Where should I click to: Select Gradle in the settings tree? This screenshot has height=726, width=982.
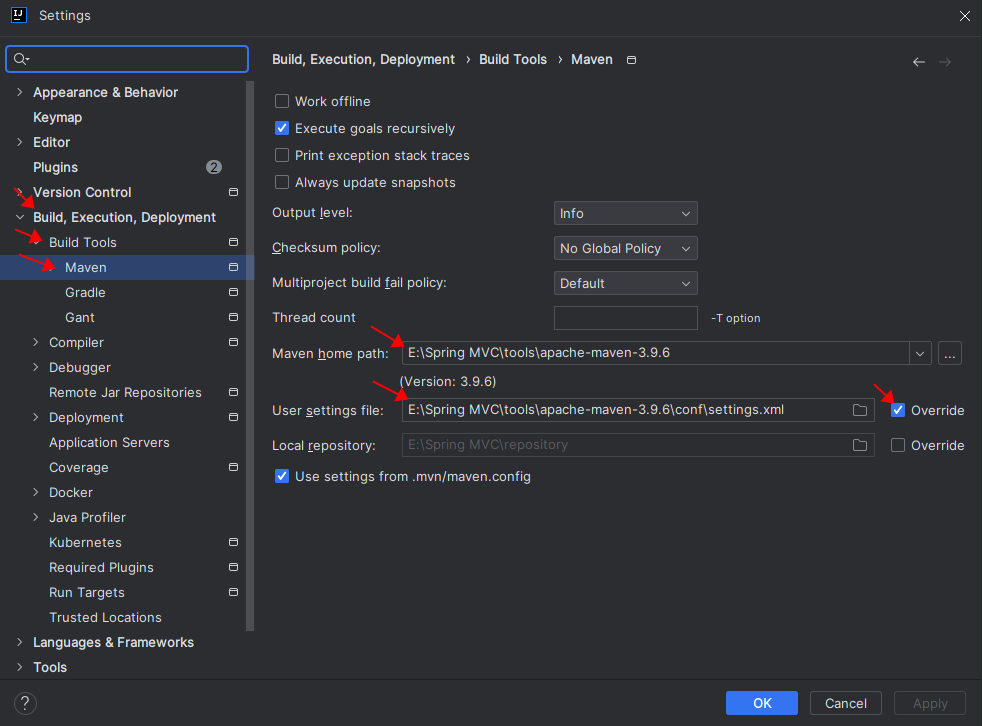(x=85, y=292)
